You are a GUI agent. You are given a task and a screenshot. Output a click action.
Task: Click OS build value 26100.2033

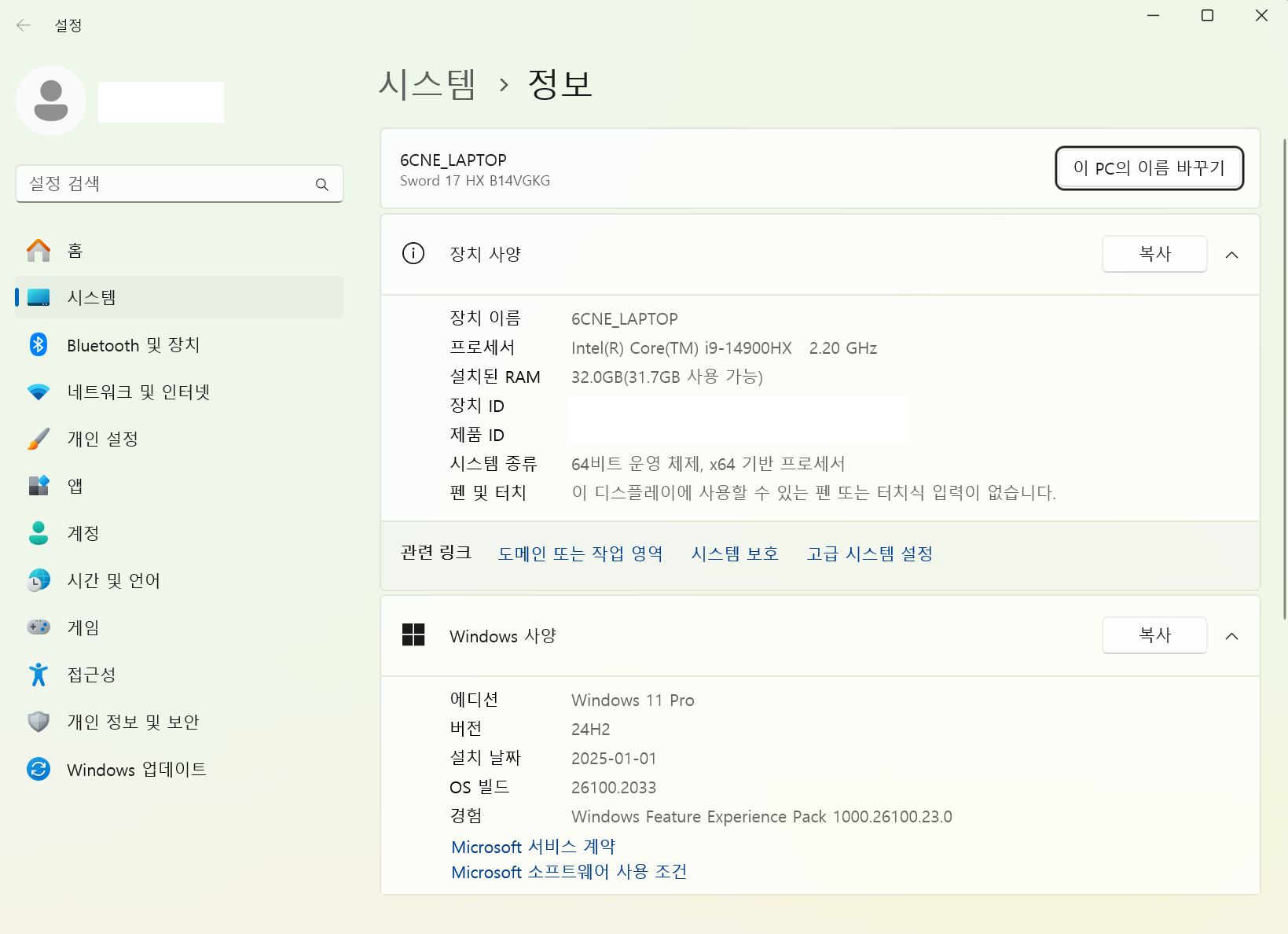click(x=614, y=788)
